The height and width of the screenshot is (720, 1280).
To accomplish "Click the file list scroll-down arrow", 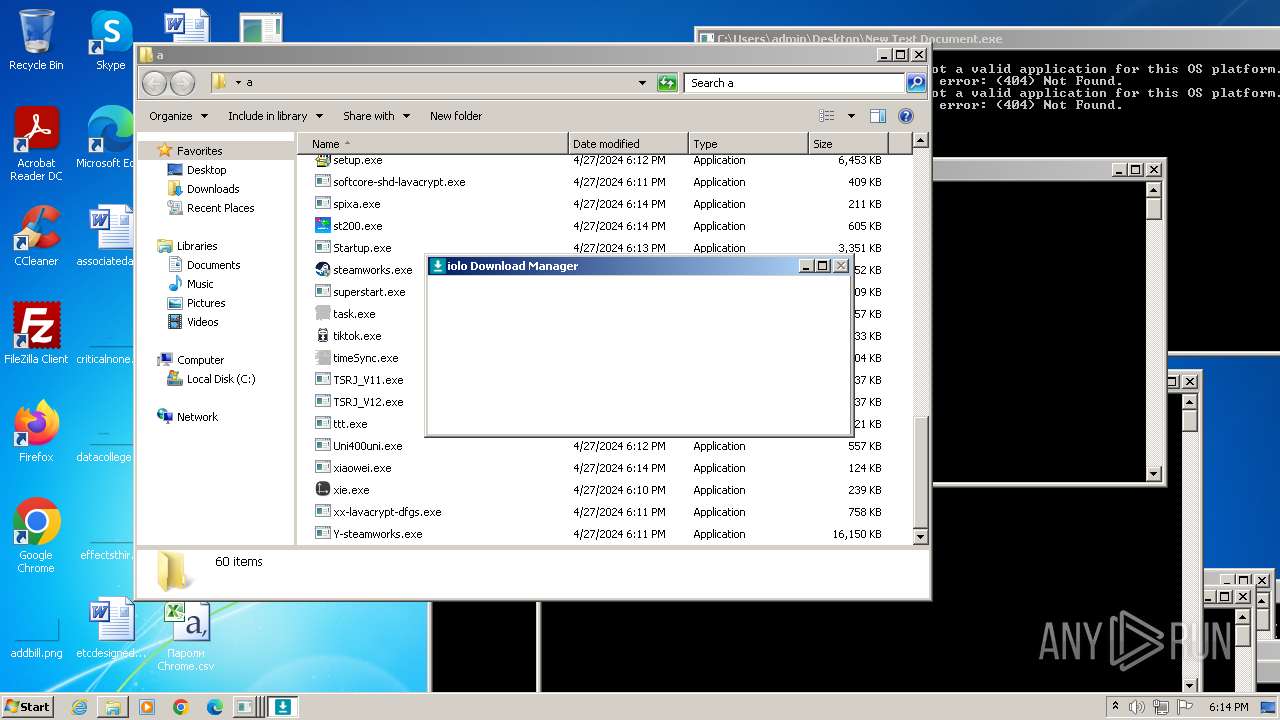I will pyautogui.click(x=921, y=537).
